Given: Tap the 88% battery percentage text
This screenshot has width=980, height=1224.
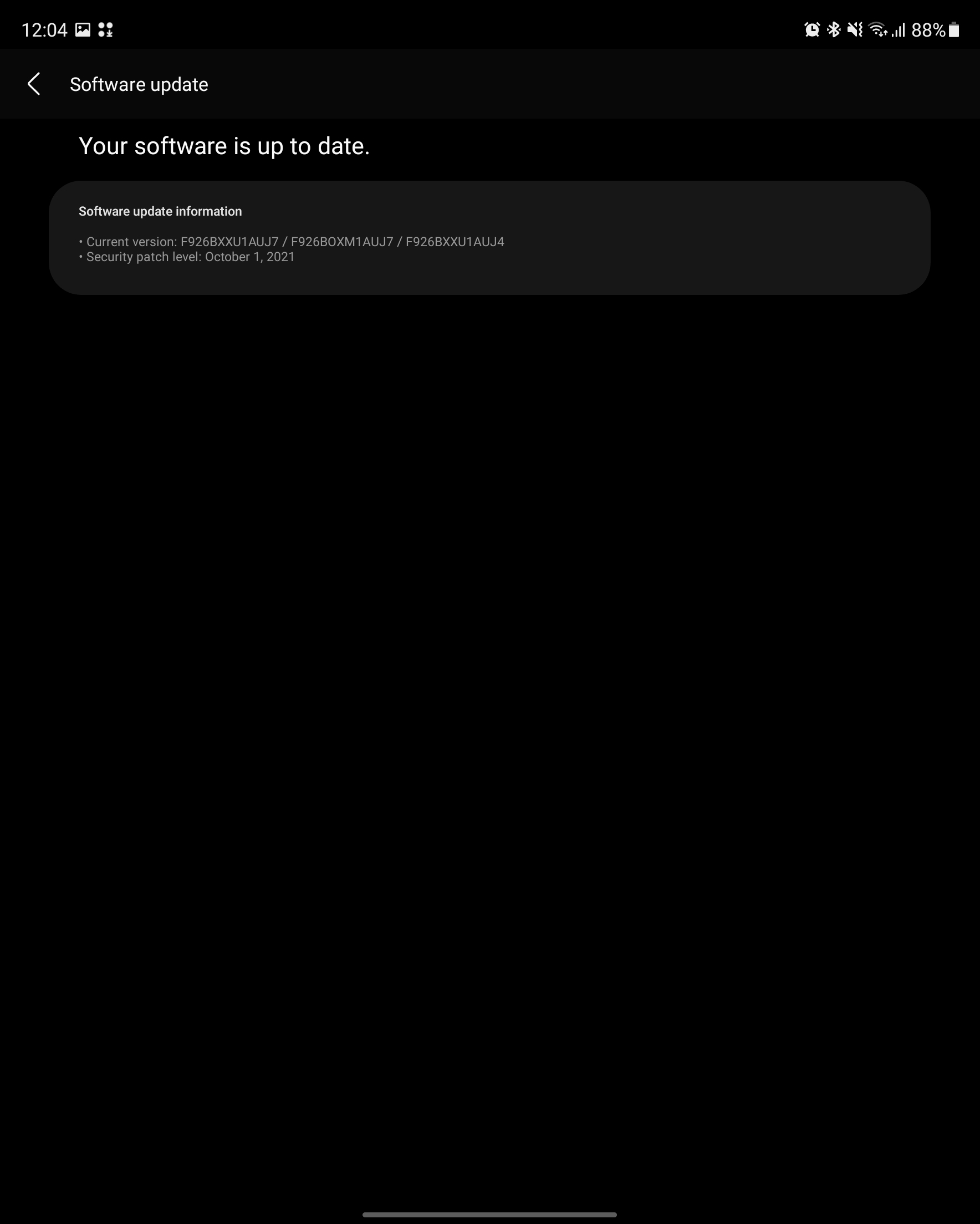Looking at the screenshot, I should click(x=928, y=30).
